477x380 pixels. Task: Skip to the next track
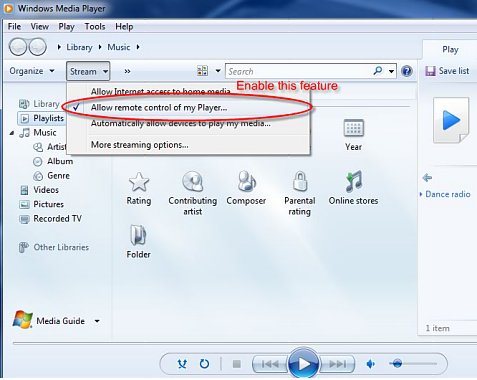[x=337, y=364]
